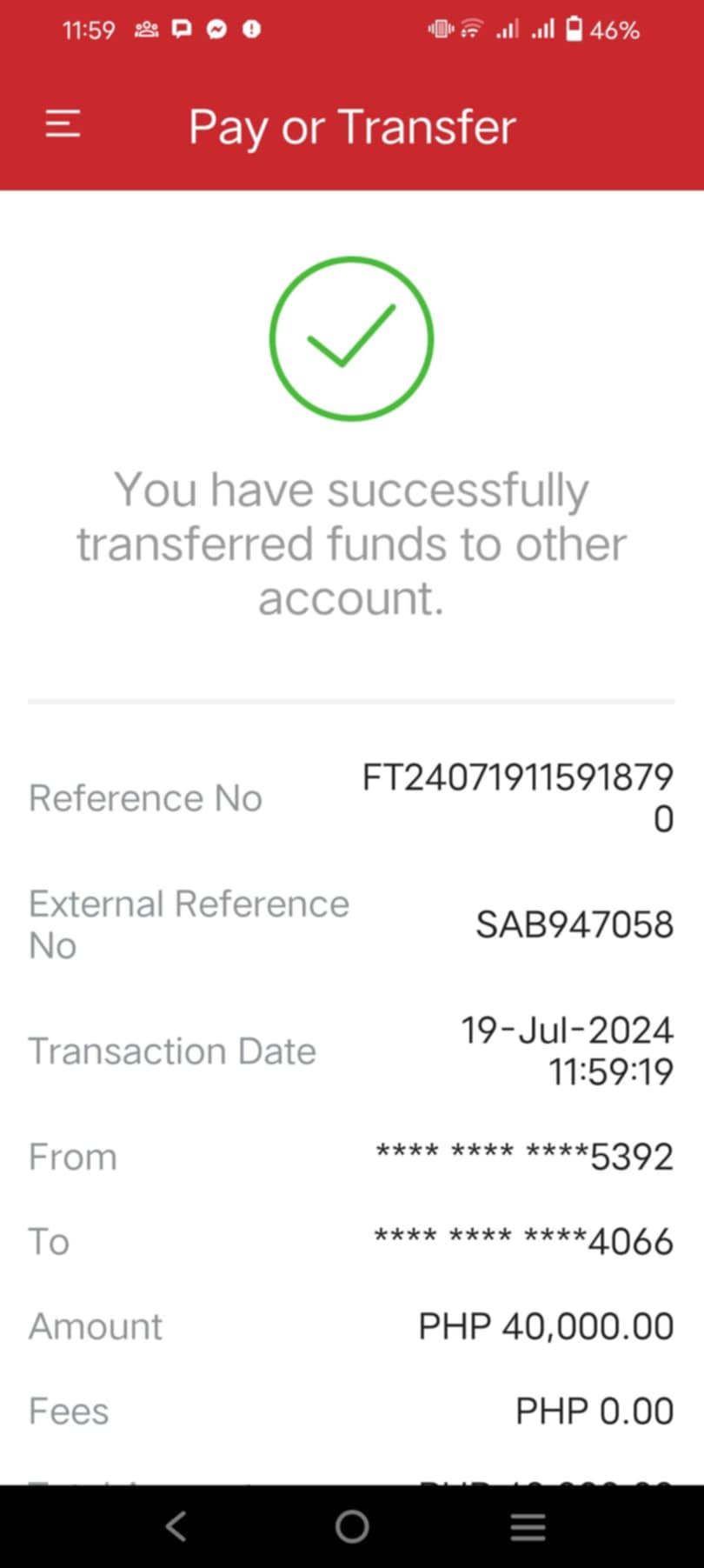Tap the From account ending 5392
This screenshot has height=1568, width=704.
[524, 1157]
